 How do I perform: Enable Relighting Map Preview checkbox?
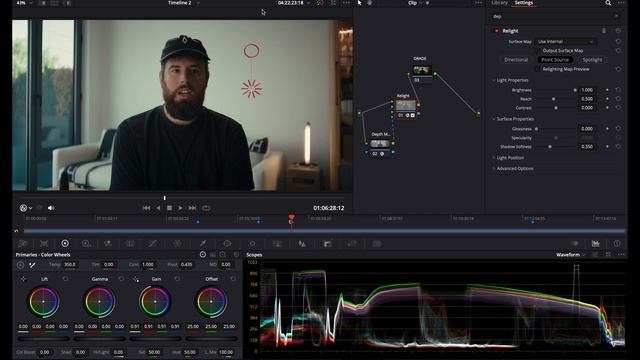tap(537, 69)
